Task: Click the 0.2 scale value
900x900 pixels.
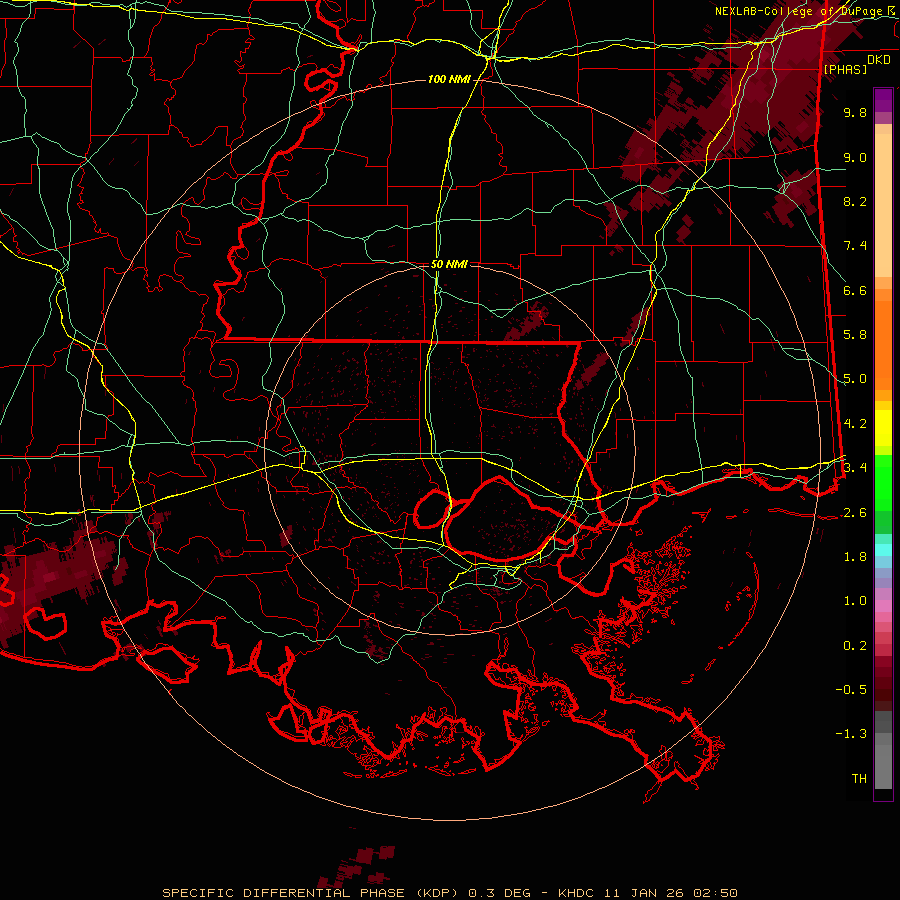Action: [855, 646]
